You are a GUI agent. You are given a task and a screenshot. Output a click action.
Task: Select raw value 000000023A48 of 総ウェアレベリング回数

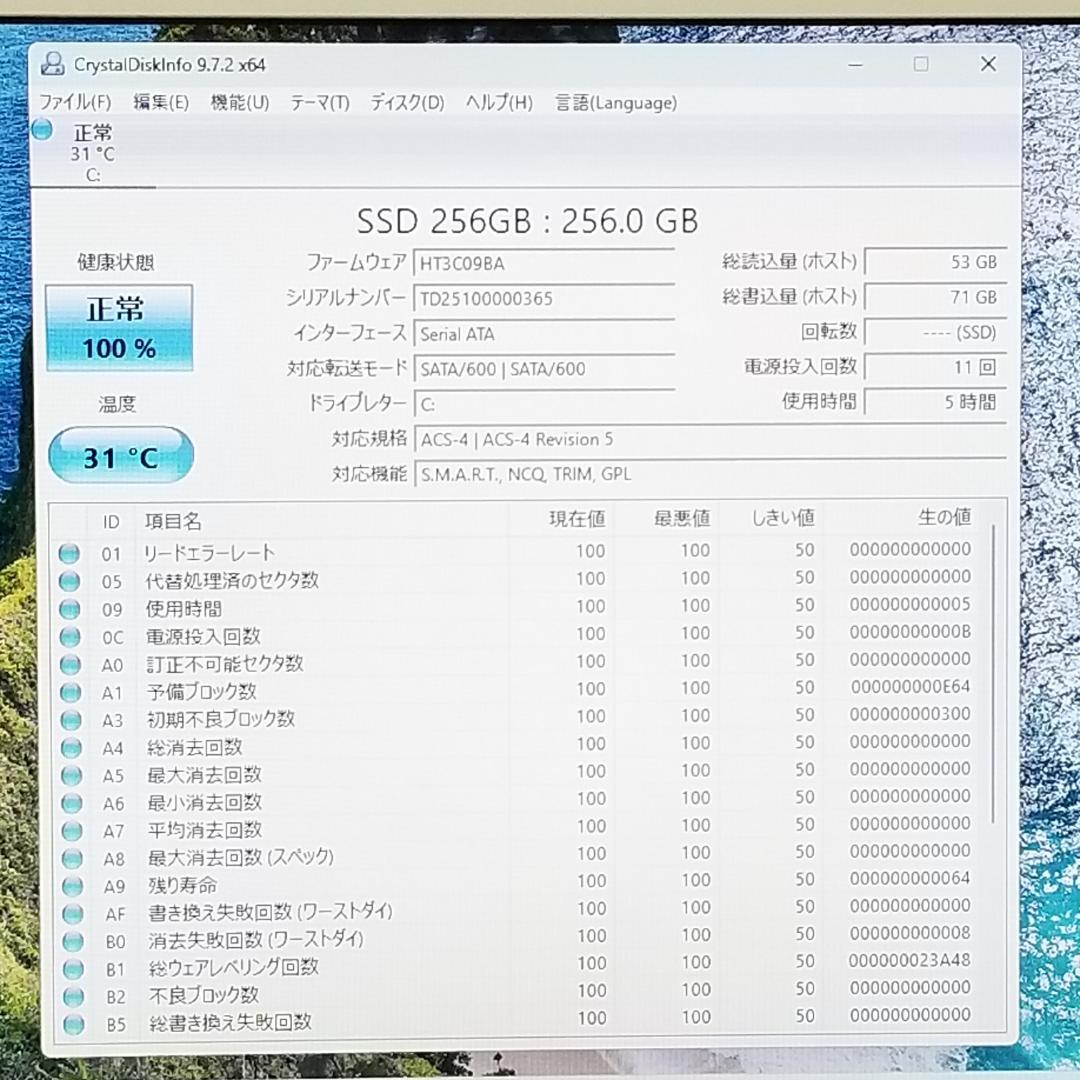coord(909,960)
